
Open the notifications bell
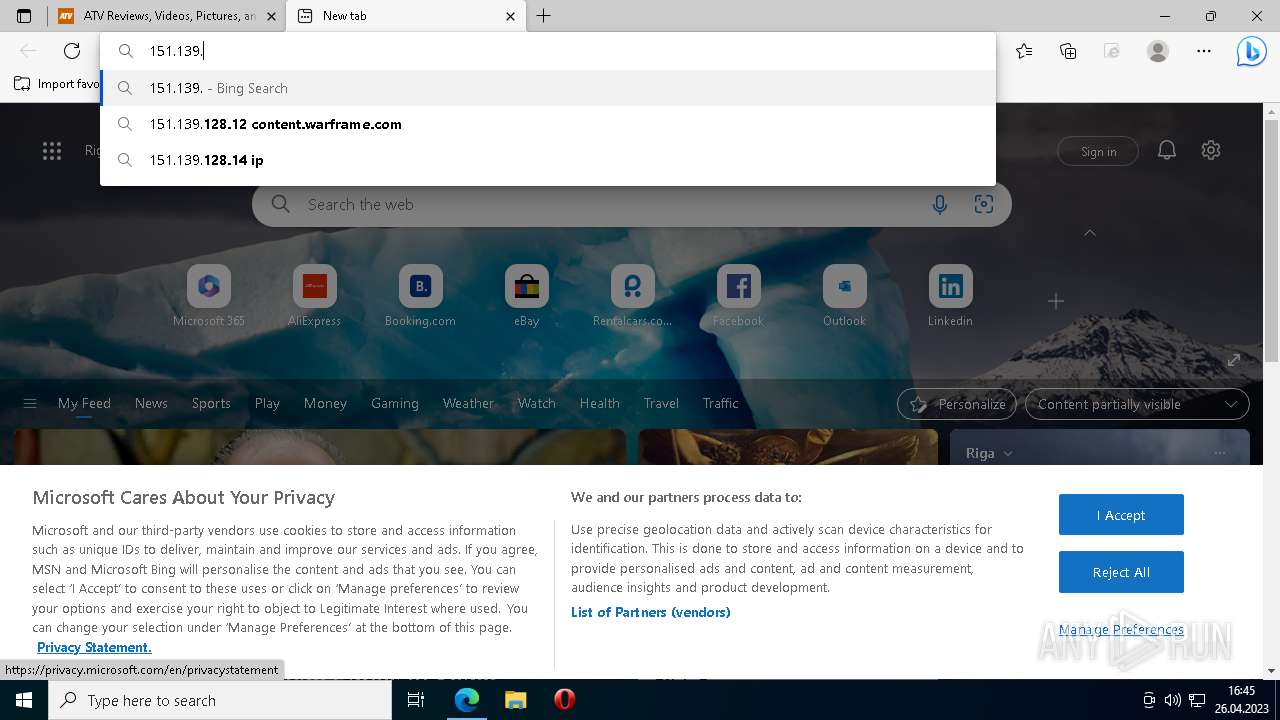point(1166,150)
